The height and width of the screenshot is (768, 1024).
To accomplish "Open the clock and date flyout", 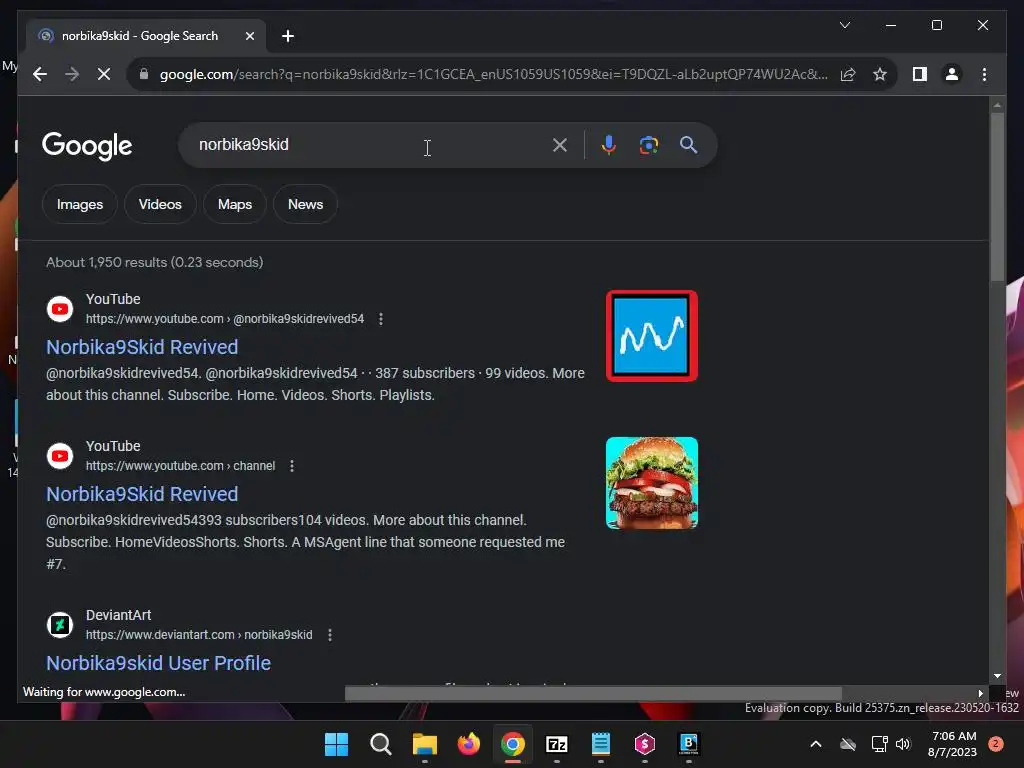I will point(952,744).
